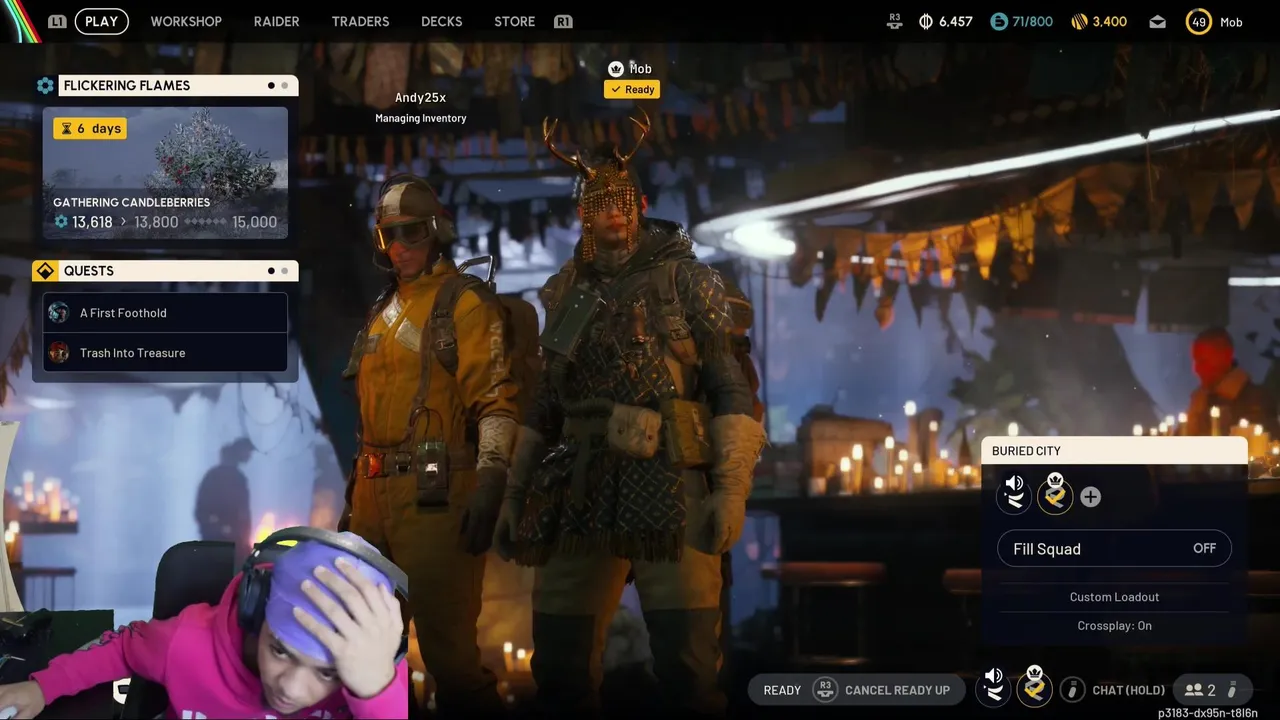Click the candleberry progress milestone diamonds

204,222
